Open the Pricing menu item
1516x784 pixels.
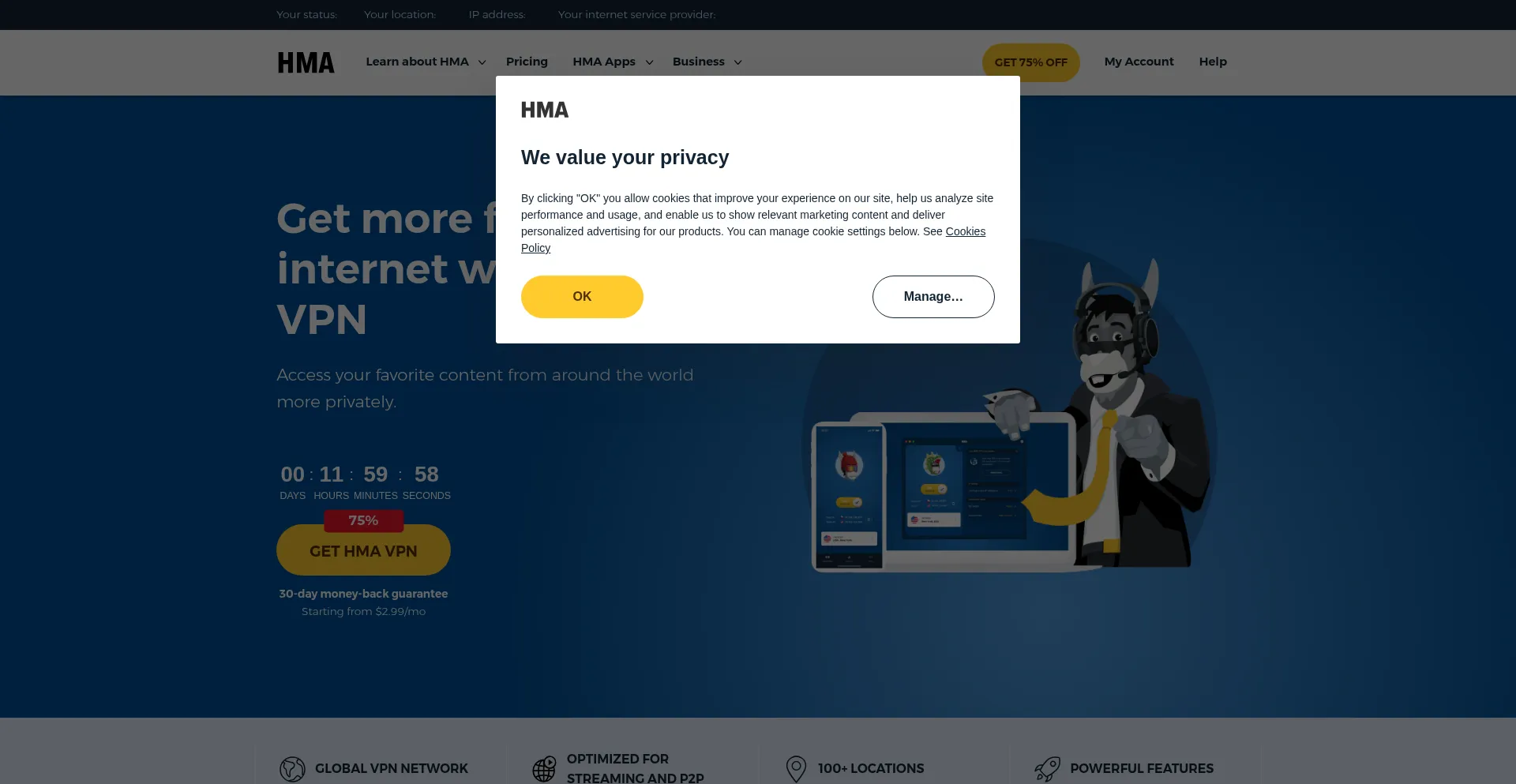(527, 62)
